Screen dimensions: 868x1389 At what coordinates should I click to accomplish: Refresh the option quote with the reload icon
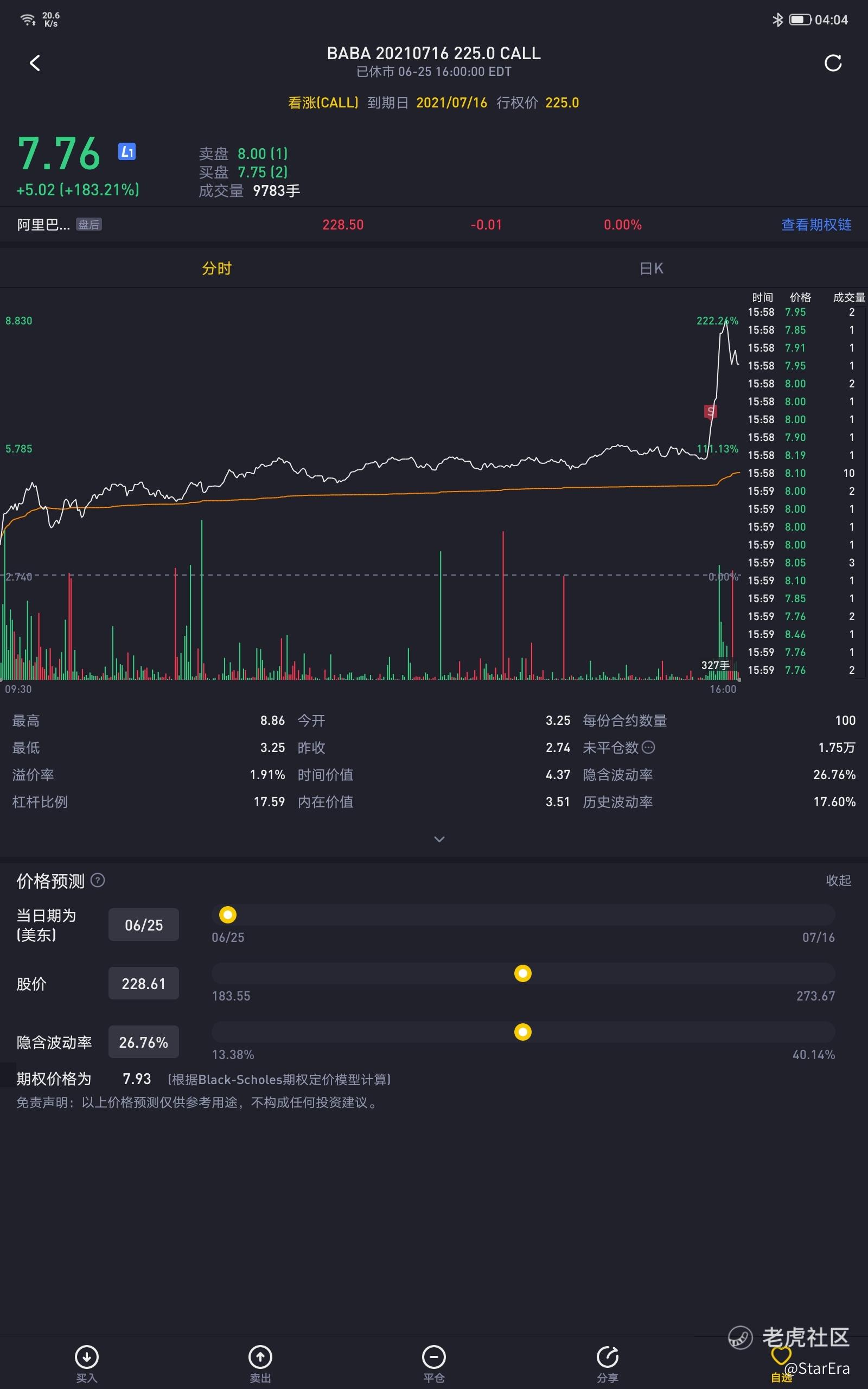(832, 63)
